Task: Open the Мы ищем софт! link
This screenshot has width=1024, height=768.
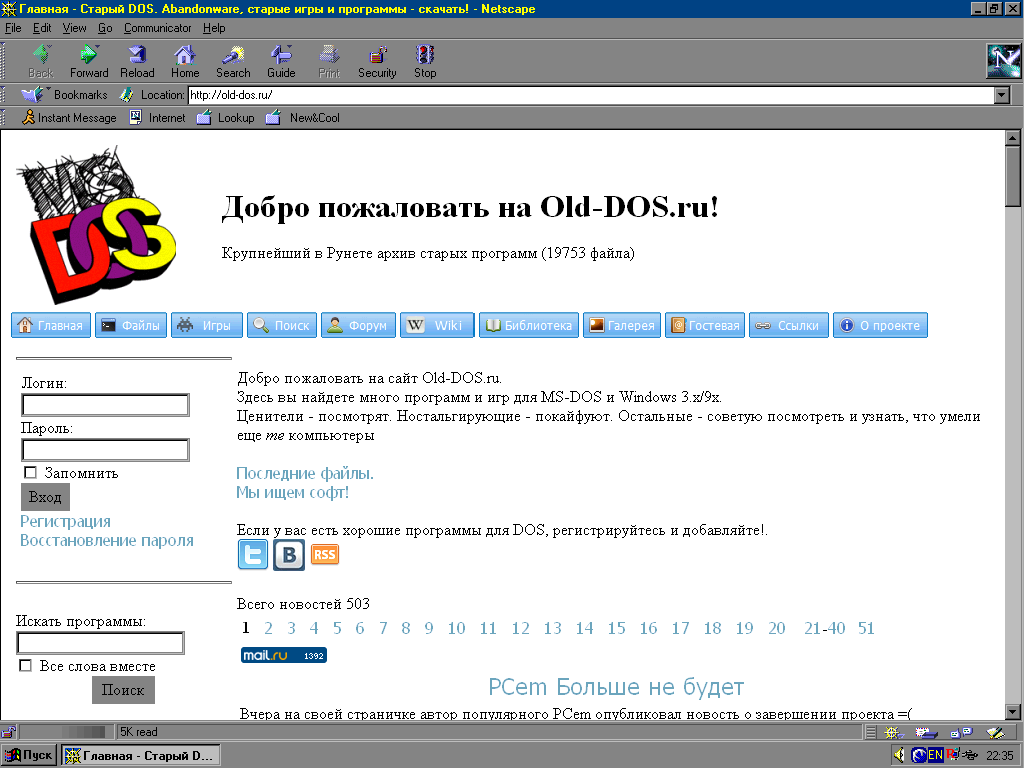Action: point(293,492)
